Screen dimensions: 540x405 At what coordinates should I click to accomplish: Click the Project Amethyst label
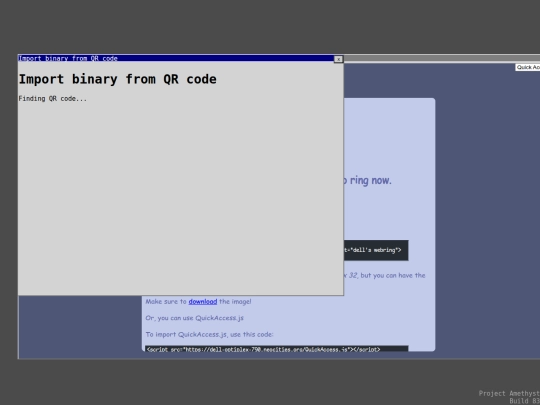509,393
